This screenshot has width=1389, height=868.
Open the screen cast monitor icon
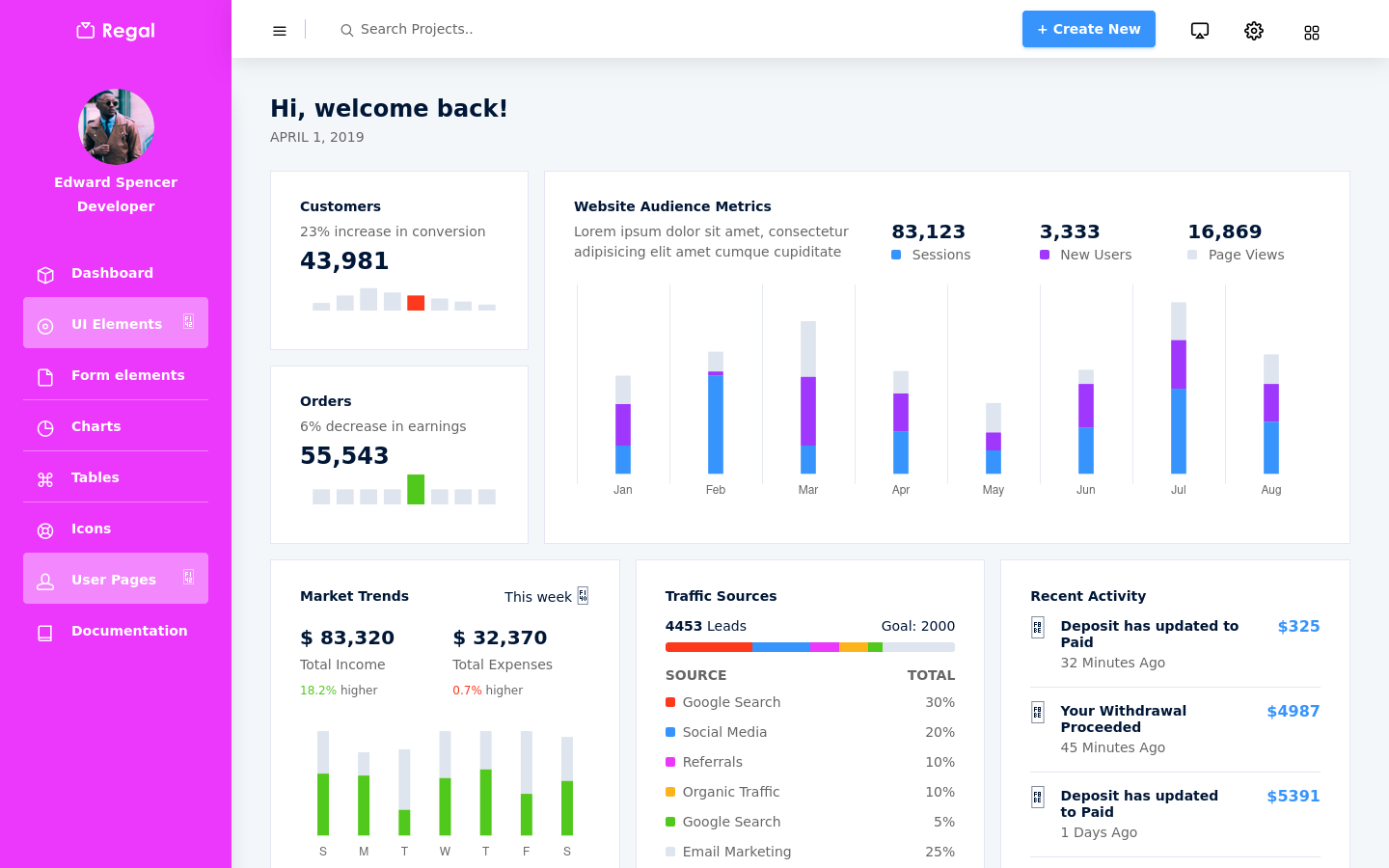[x=1200, y=31]
